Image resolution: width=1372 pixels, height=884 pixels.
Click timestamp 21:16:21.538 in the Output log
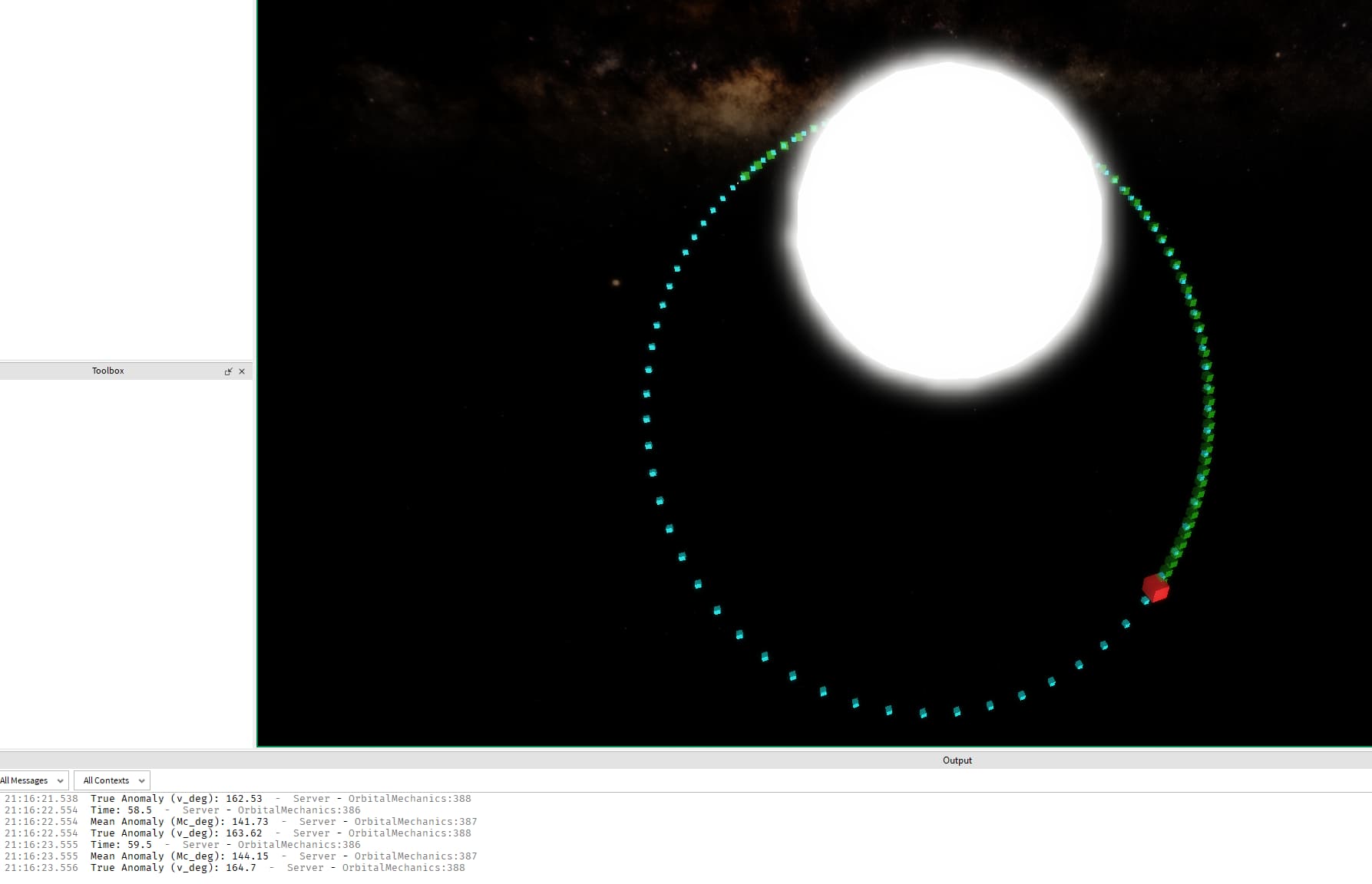[41, 799]
